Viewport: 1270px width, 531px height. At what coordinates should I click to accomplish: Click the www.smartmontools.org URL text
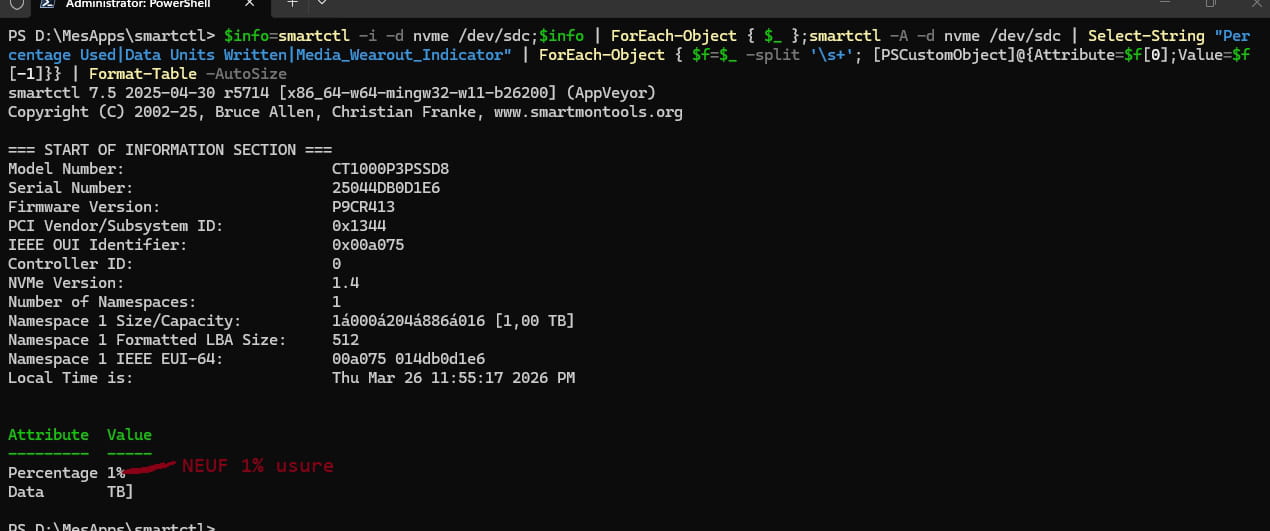[x=588, y=112]
